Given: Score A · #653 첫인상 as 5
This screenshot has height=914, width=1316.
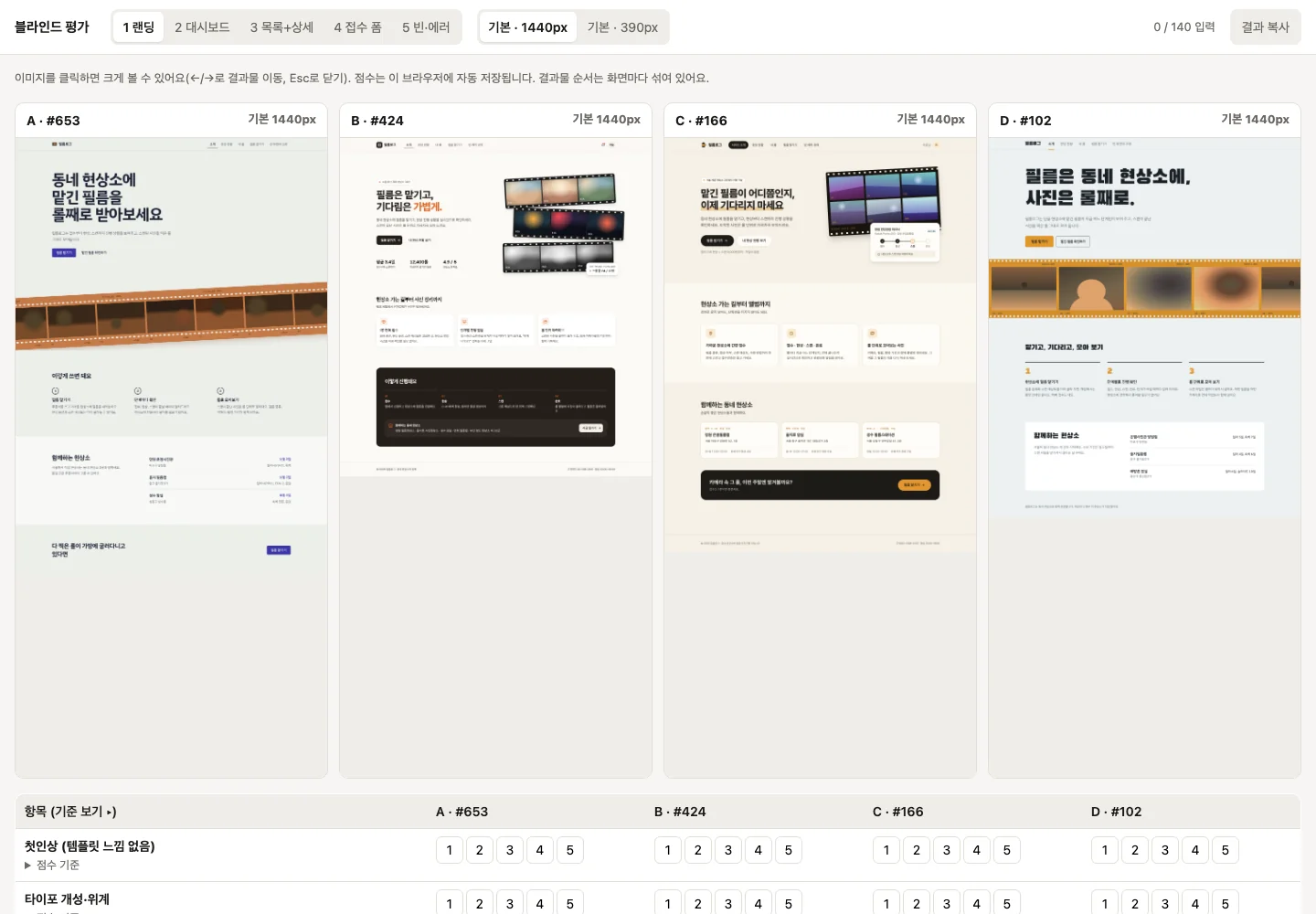Looking at the screenshot, I should [570, 850].
